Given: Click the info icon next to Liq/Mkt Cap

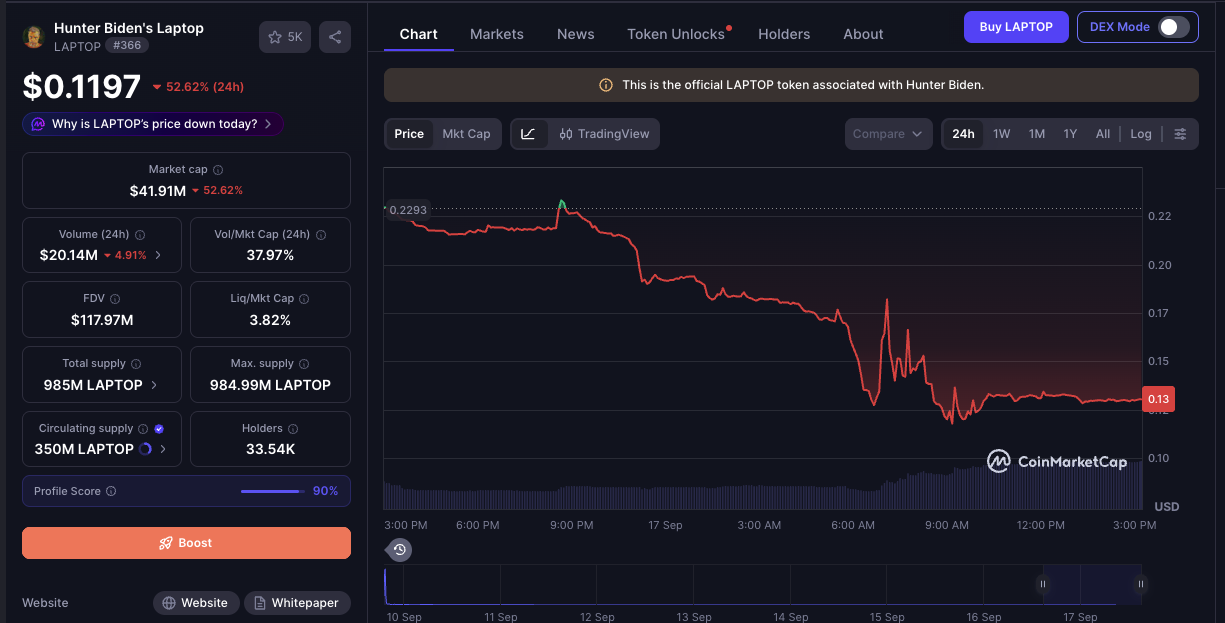Looking at the screenshot, I should click(304, 299).
